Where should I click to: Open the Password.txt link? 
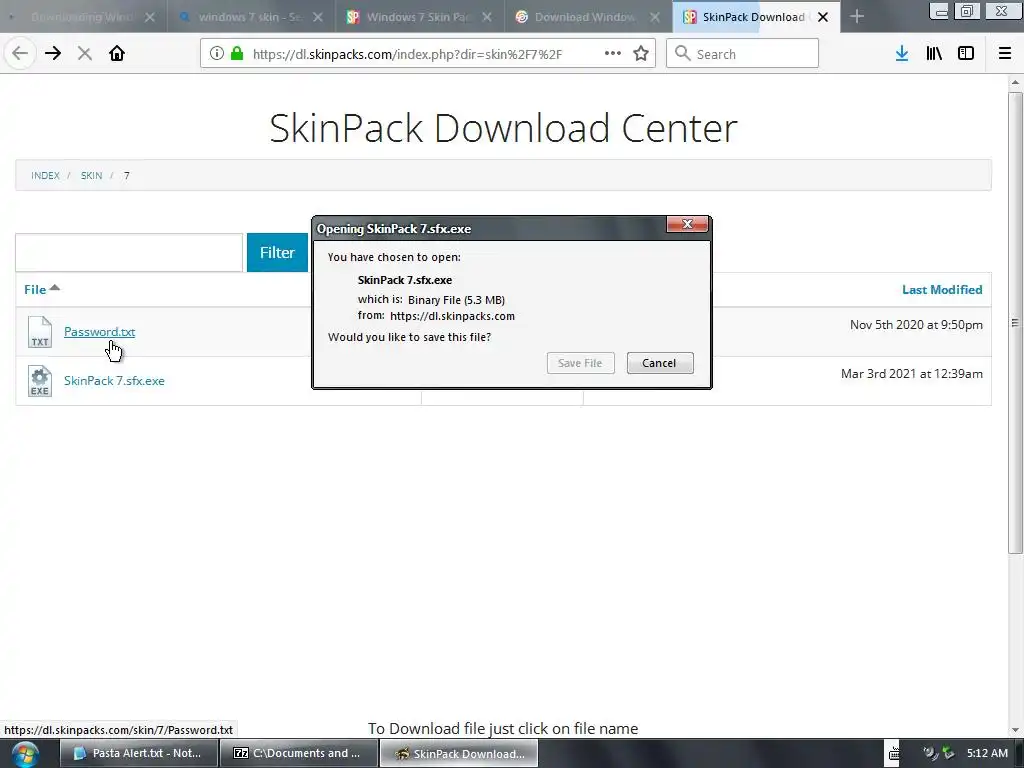point(99,332)
